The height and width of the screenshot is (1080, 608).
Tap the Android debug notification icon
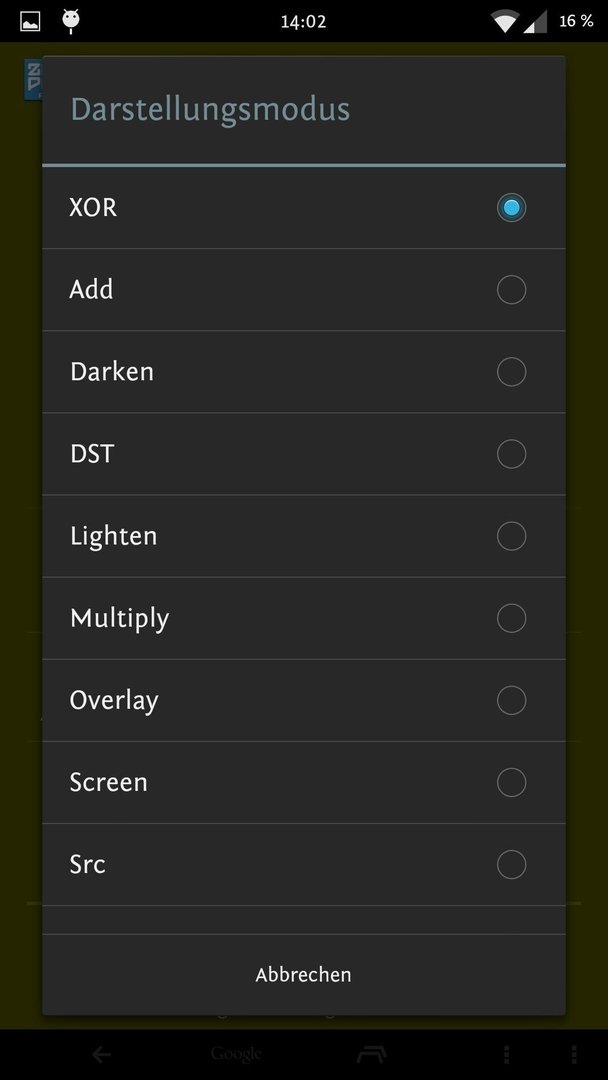(x=70, y=21)
